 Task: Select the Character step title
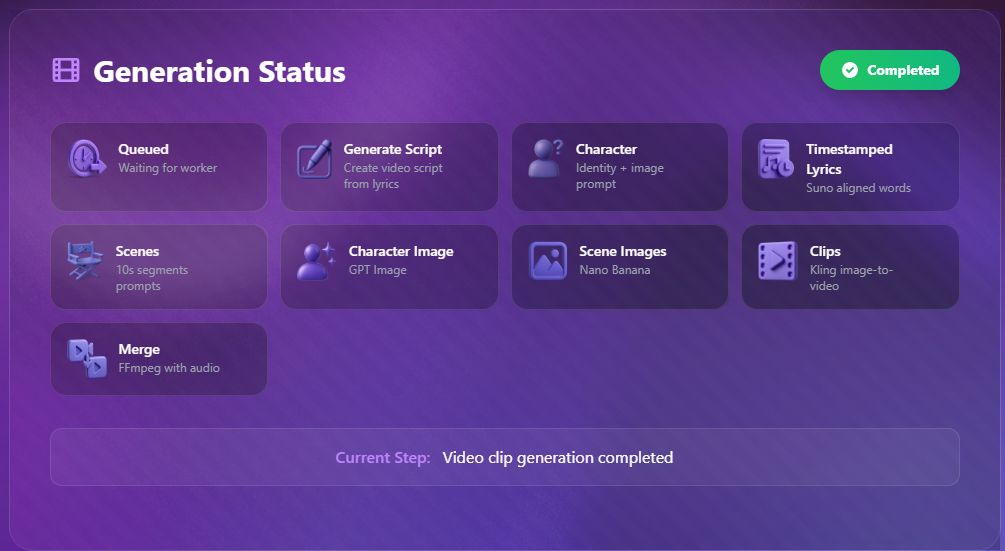pos(606,149)
